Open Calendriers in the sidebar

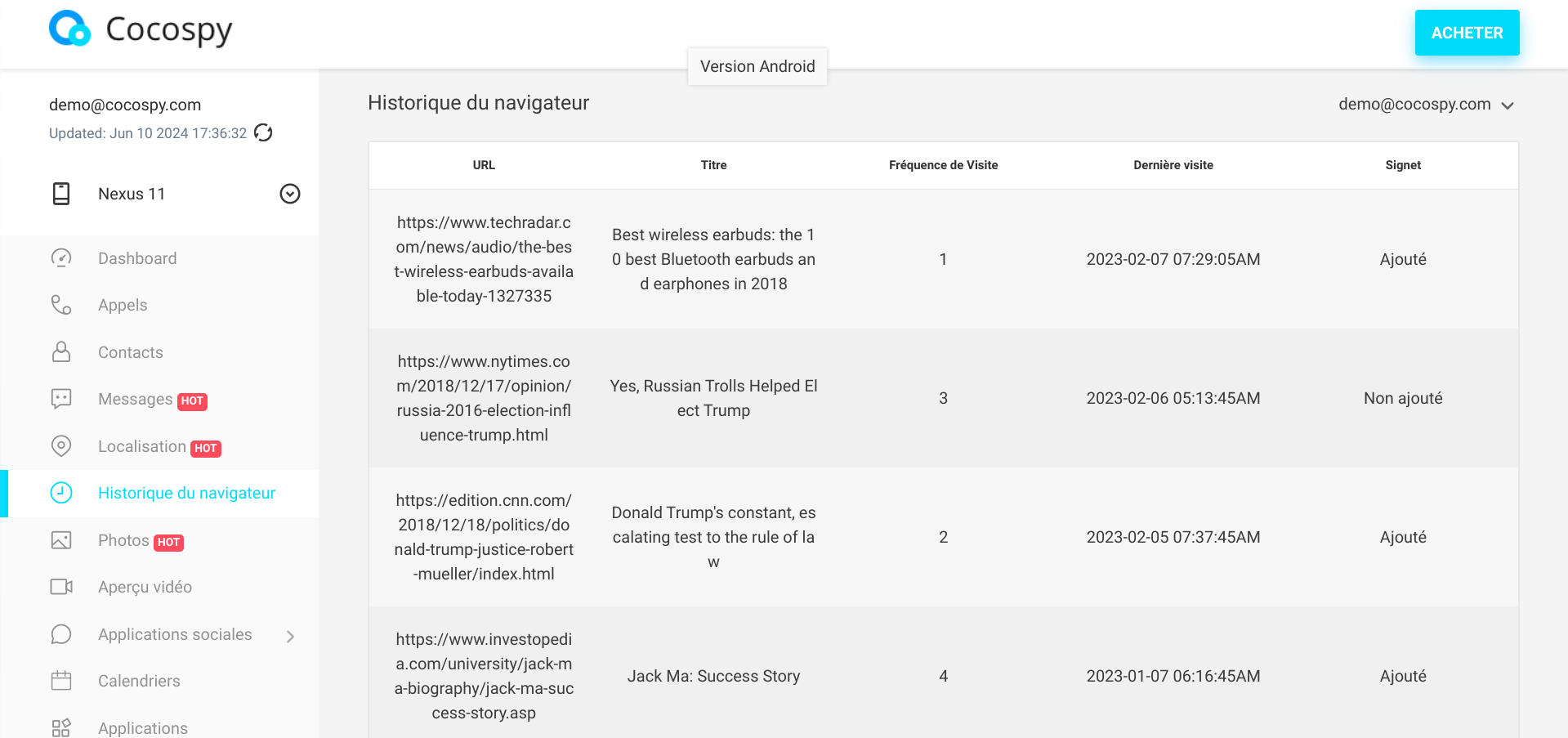139,681
